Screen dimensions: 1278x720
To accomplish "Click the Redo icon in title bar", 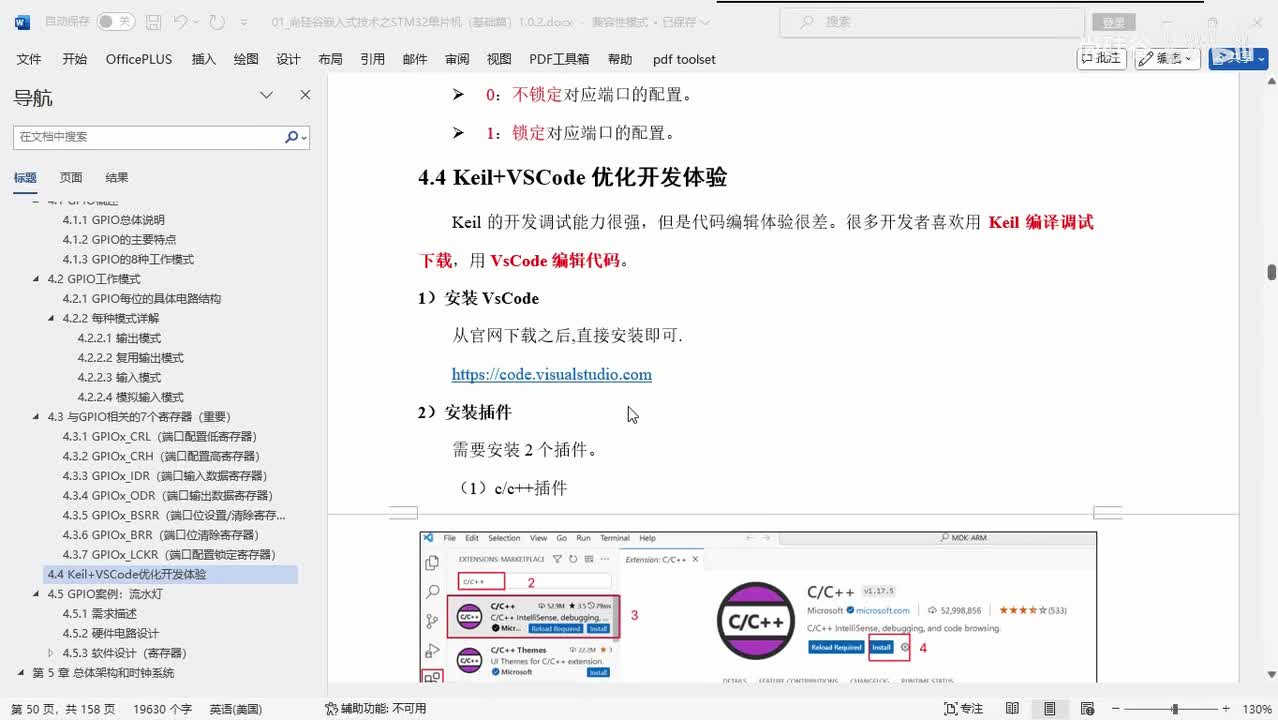I will tap(218, 21).
